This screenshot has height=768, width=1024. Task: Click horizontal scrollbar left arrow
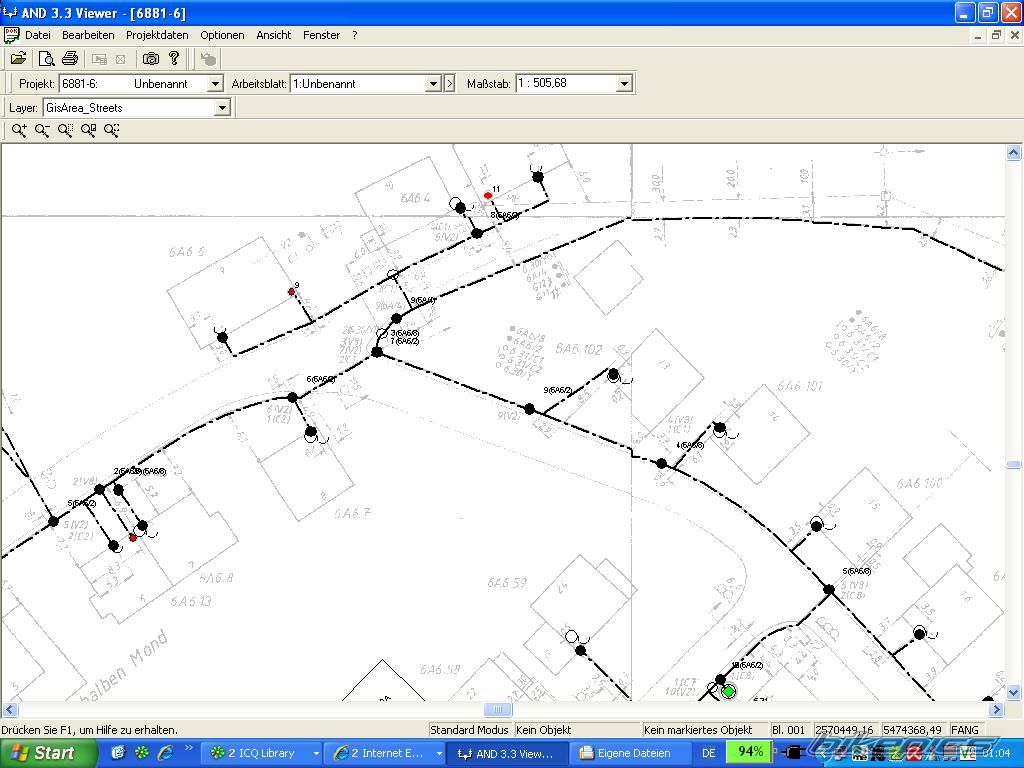click(x=9, y=709)
